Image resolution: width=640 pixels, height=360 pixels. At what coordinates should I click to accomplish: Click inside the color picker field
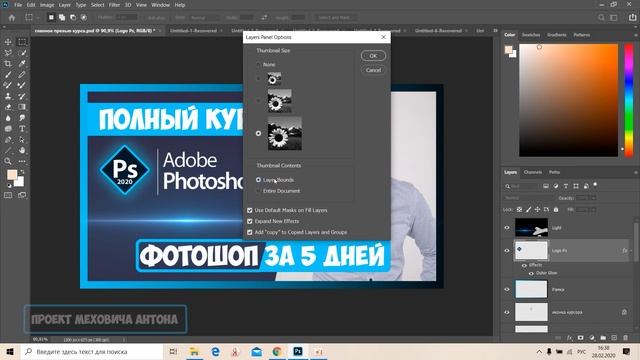point(569,100)
